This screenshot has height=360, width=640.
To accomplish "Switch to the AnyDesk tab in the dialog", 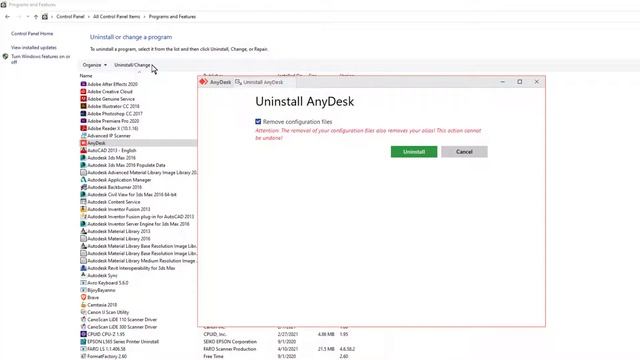I will click(216, 82).
